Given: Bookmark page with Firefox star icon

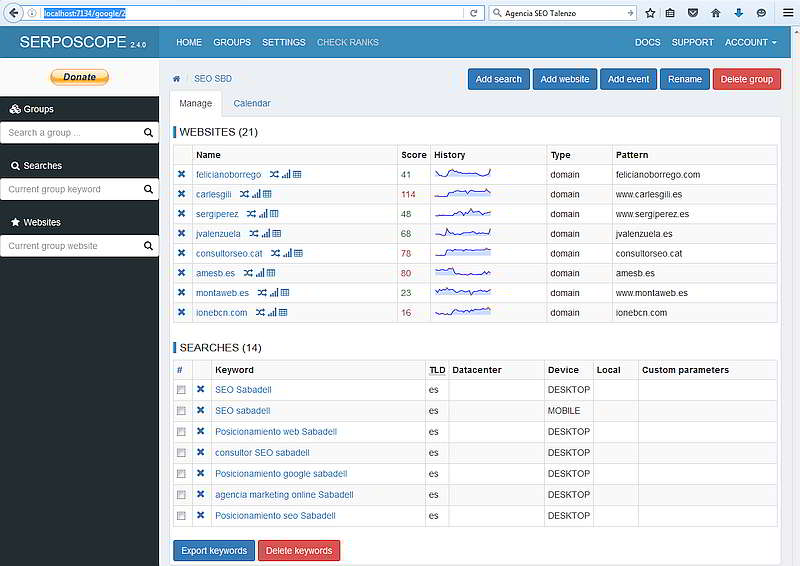Looking at the screenshot, I should click(x=651, y=13).
